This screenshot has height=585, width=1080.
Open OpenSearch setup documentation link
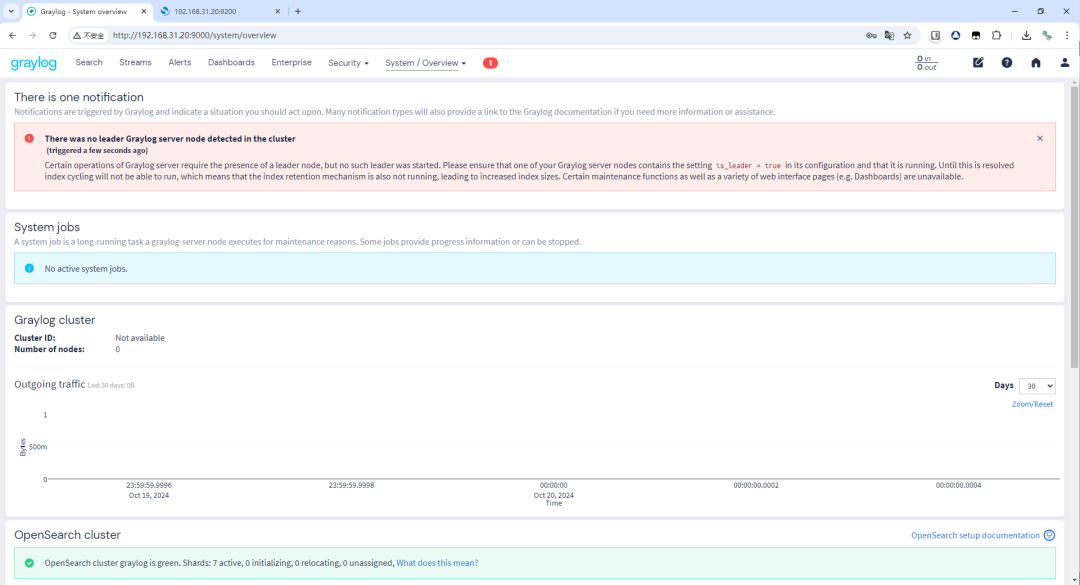coord(975,535)
